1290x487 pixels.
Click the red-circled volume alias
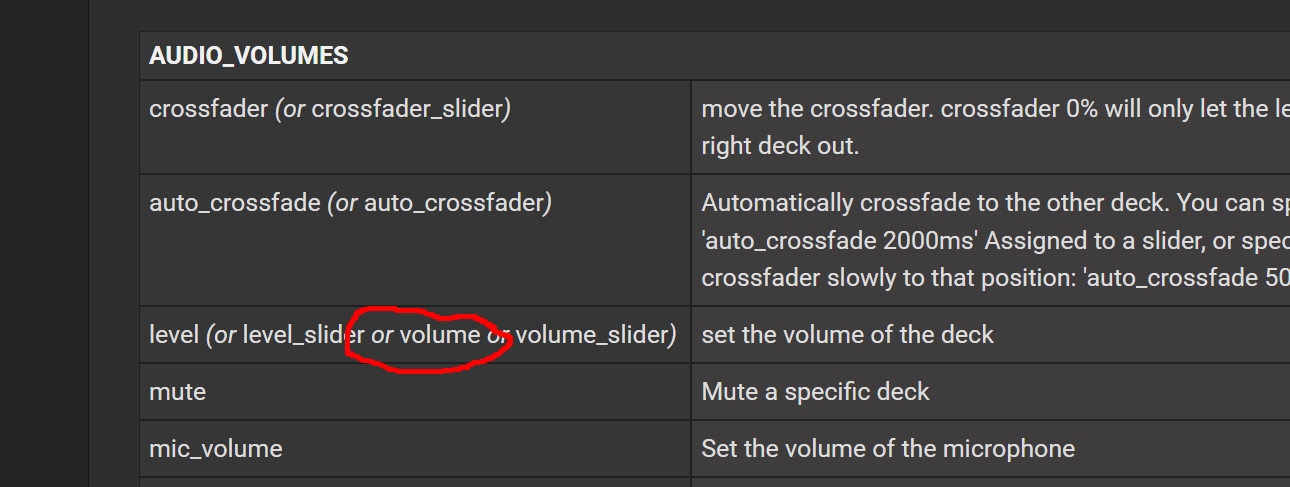click(x=440, y=335)
